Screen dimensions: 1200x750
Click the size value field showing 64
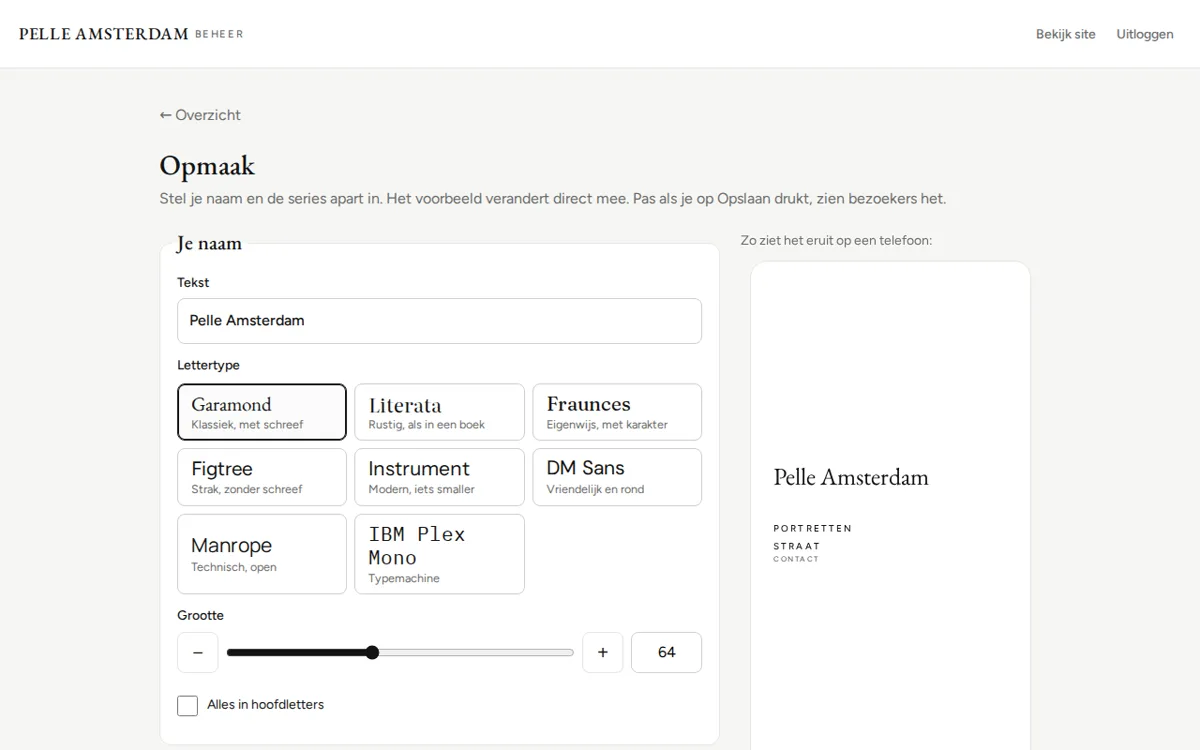point(667,653)
